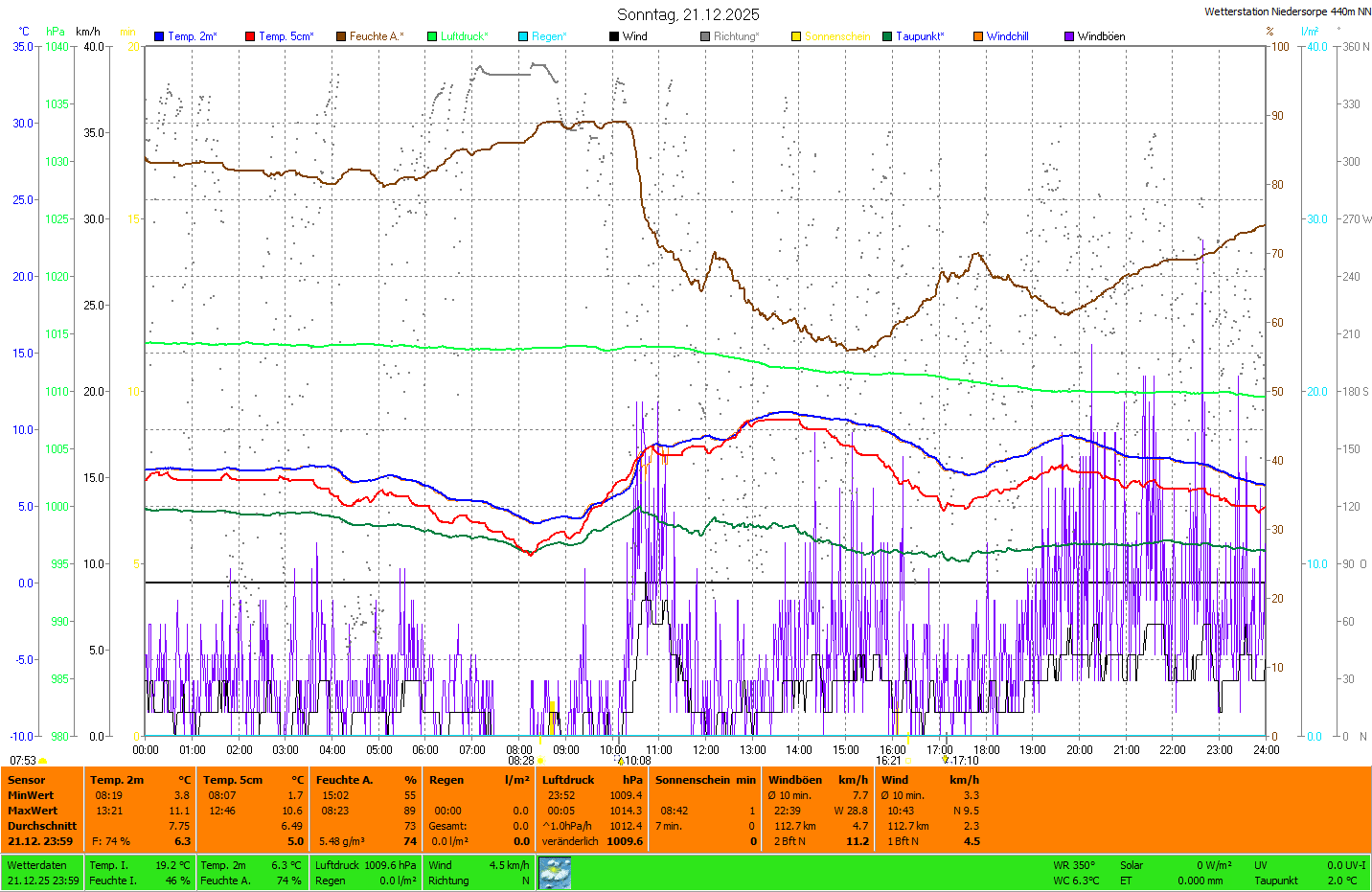
Task: Click the cloudy weather forecast icon
Action: (x=555, y=873)
